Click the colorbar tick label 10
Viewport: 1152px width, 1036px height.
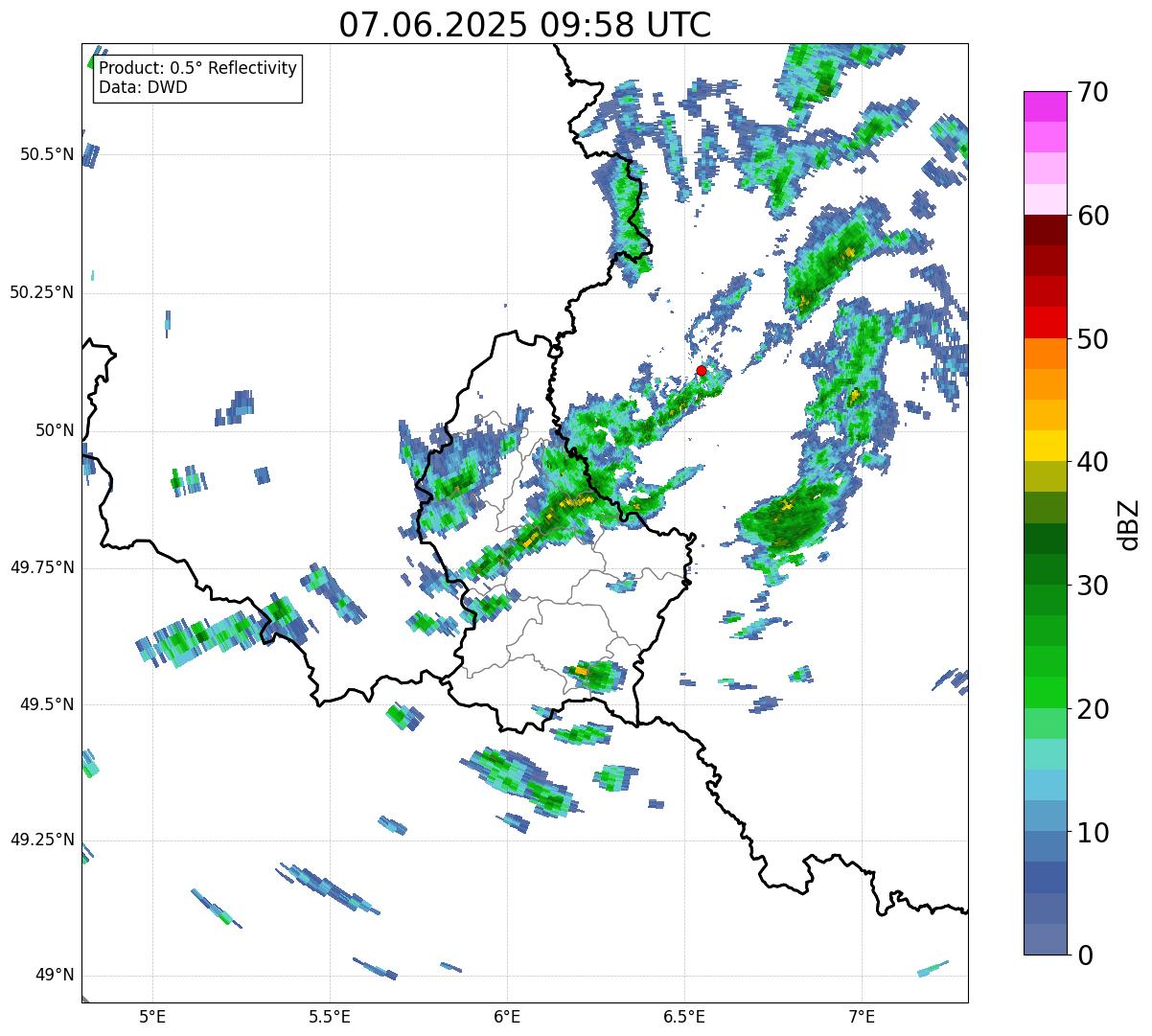[1093, 832]
